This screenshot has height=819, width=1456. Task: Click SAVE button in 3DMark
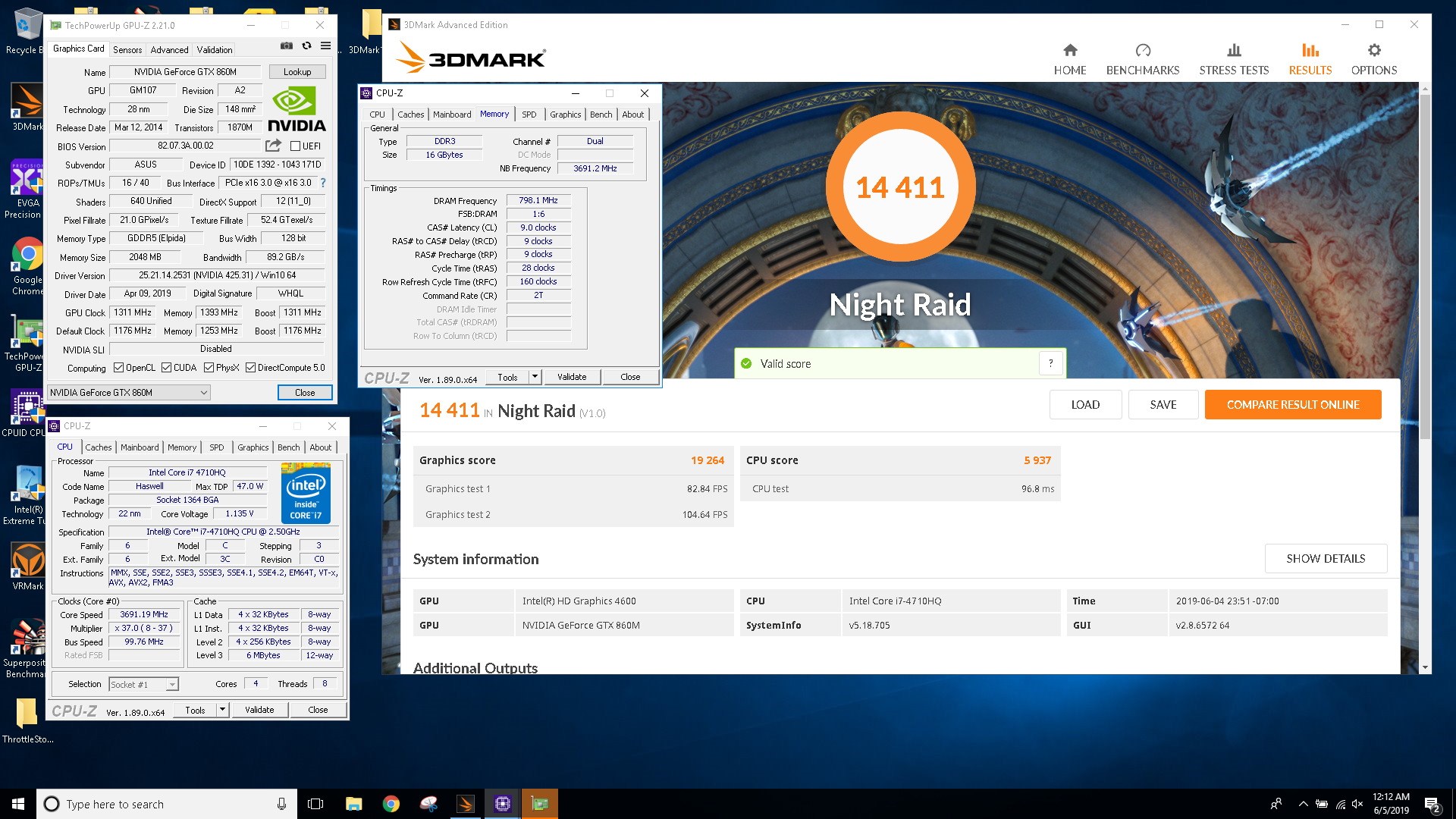point(1163,404)
